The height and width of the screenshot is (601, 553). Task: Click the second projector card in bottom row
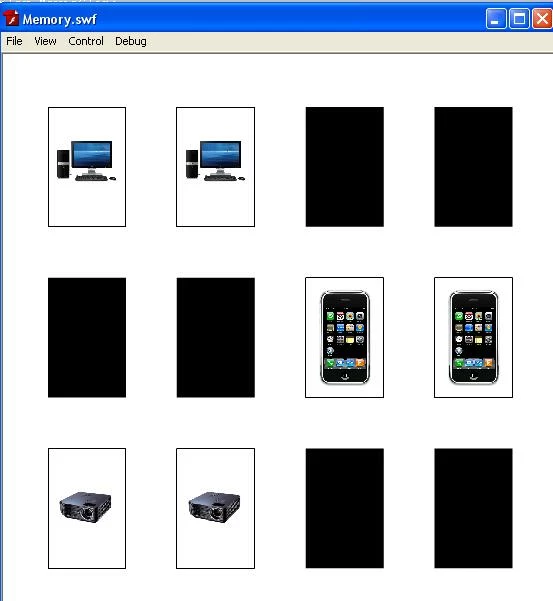pos(215,508)
